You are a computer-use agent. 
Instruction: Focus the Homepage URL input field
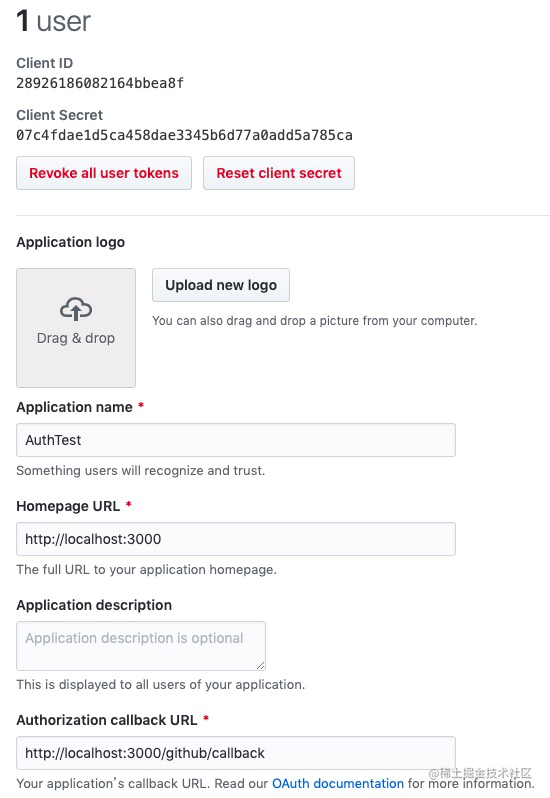236,539
